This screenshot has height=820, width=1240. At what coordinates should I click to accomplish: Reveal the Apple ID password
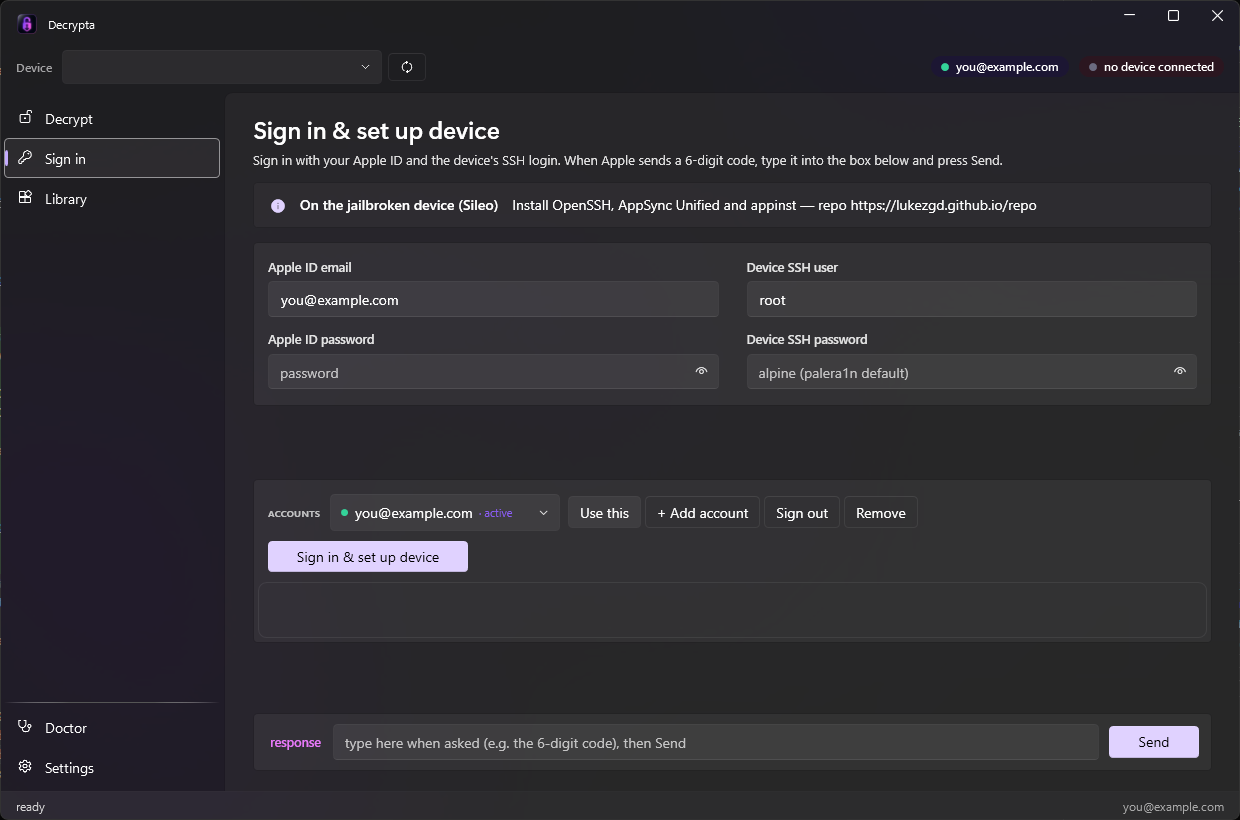pyautogui.click(x=702, y=371)
